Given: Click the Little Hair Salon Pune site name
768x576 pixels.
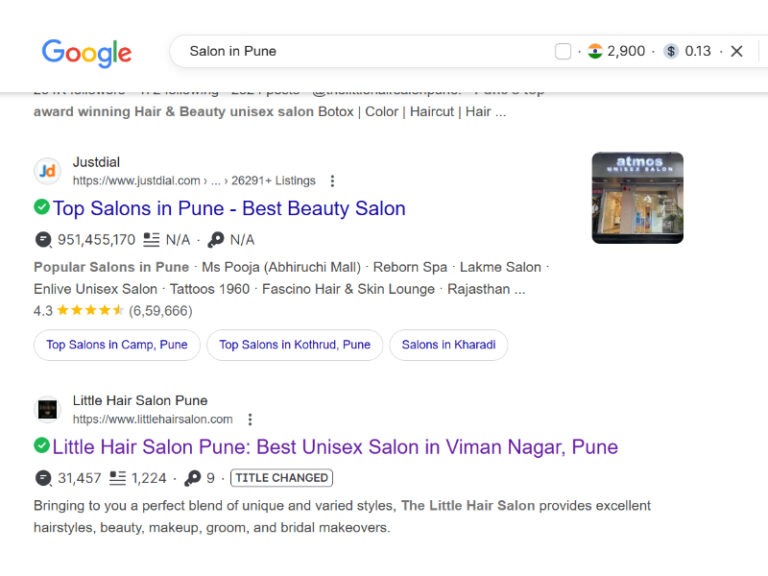Looking at the screenshot, I should [140, 401].
